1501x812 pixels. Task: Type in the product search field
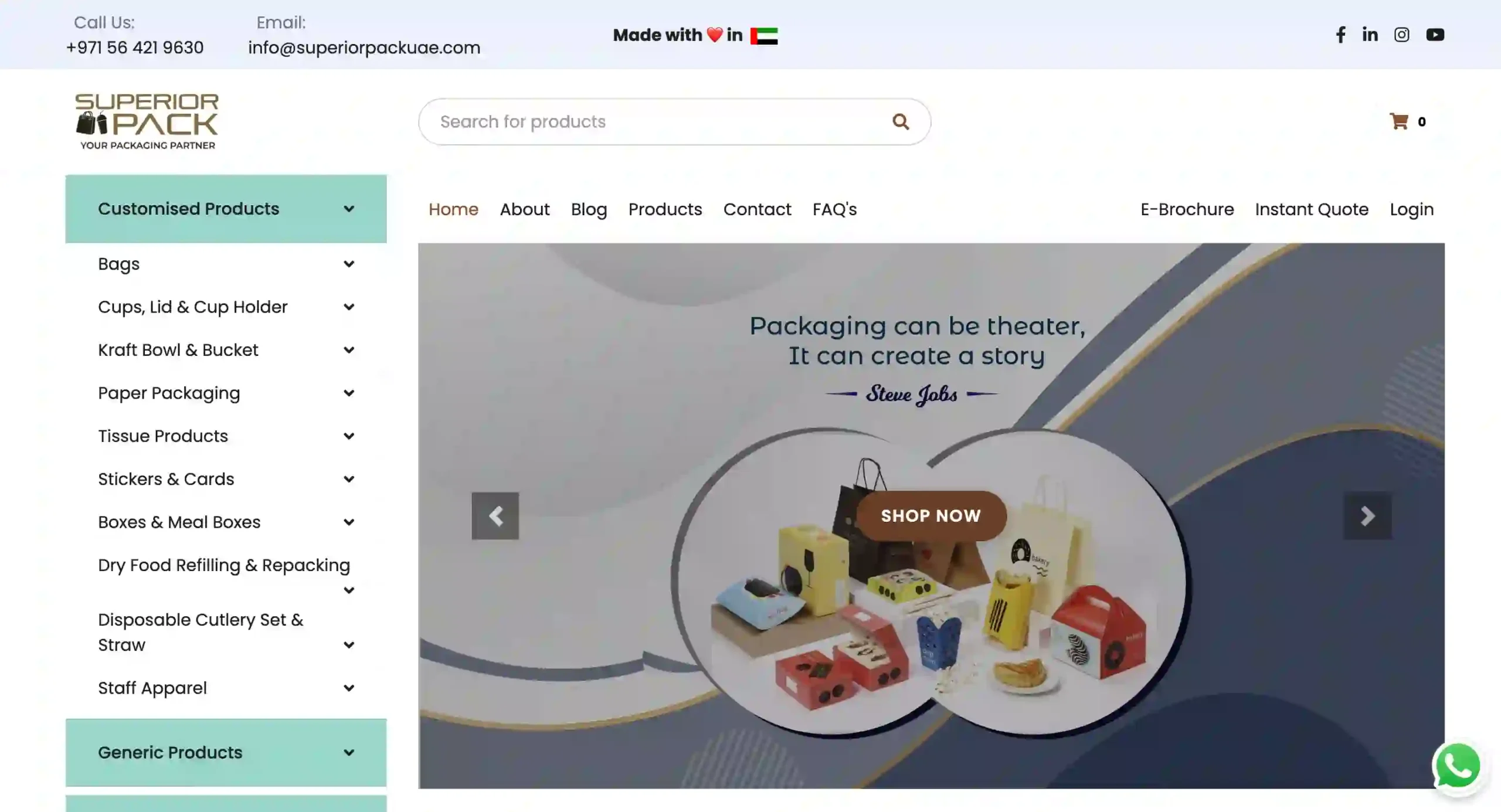click(645, 121)
